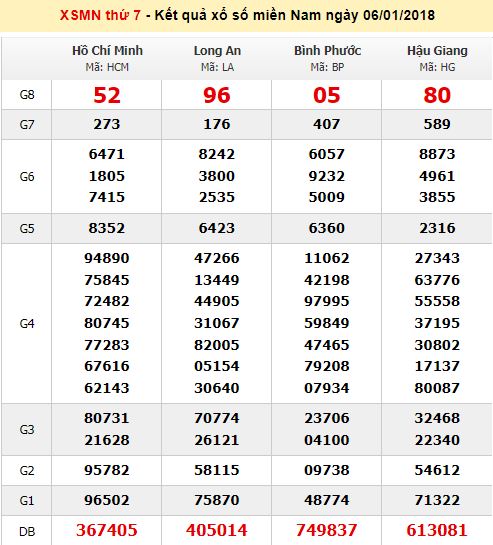Click the DB special prize label
This screenshot has width=493, height=545.
click(x=27, y=531)
